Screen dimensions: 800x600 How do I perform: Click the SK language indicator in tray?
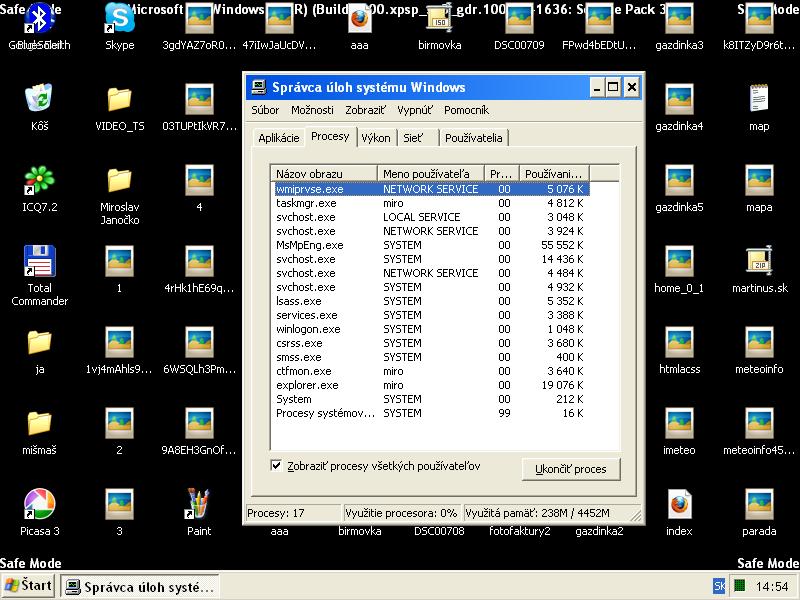coord(719,586)
